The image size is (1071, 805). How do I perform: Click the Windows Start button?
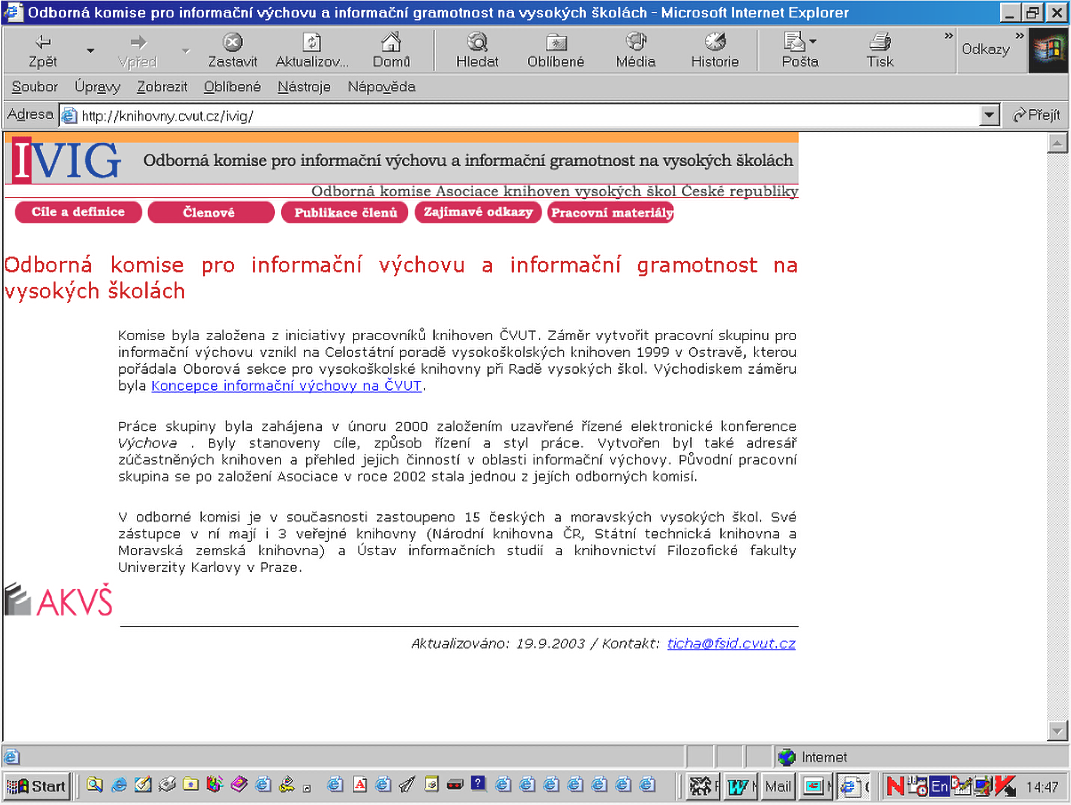(37, 786)
